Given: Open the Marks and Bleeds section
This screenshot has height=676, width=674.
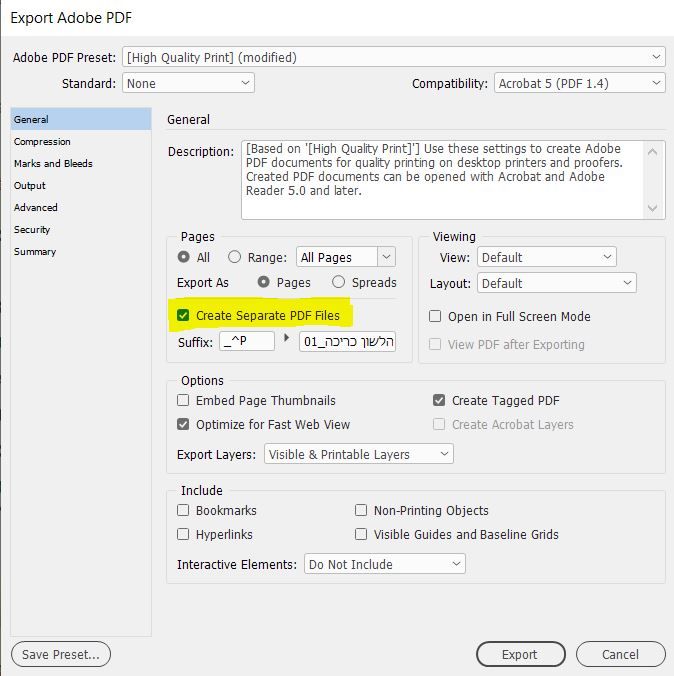Looking at the screenshot, I should click(53, 164).
